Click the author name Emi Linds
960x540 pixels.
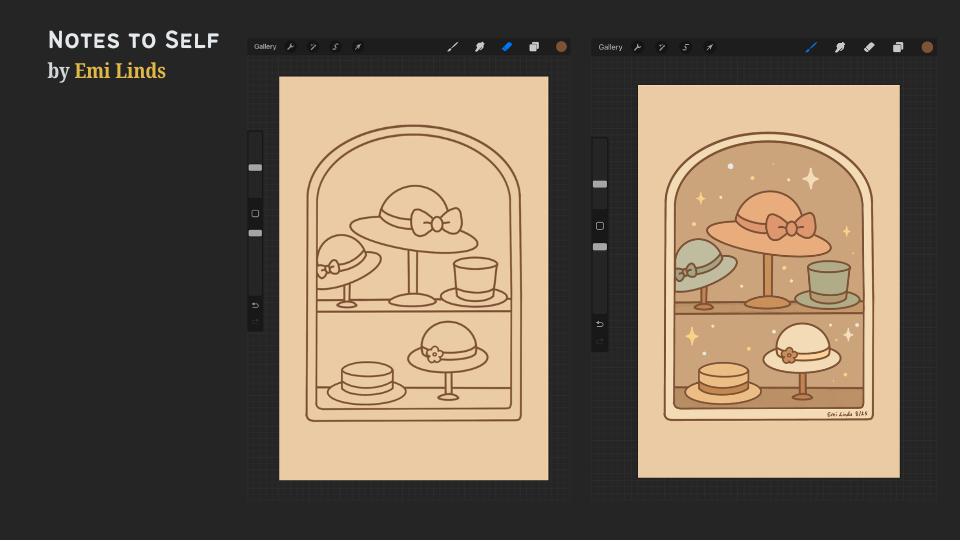point(120,71)
